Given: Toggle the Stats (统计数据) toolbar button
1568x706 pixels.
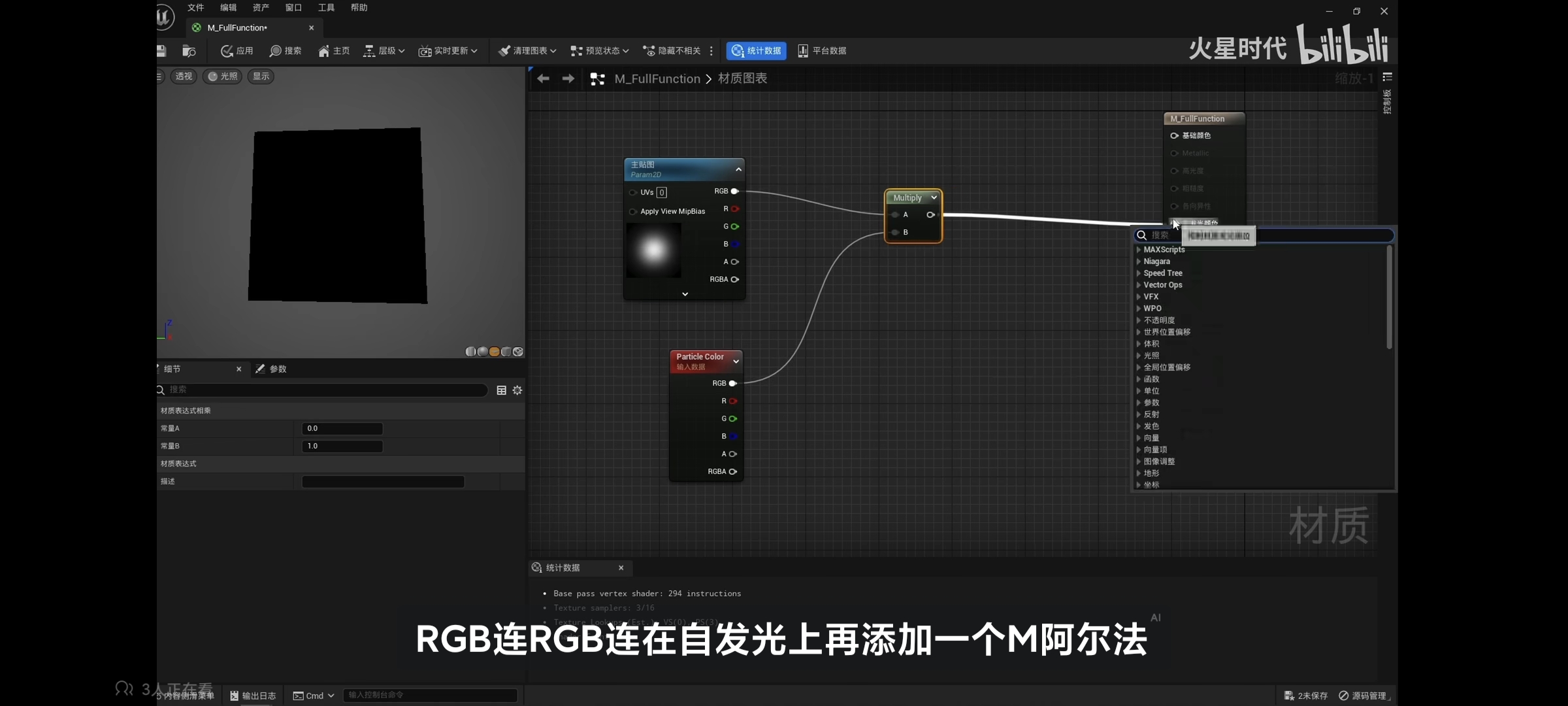Looking at the screenshot, I should click(756, 51).
